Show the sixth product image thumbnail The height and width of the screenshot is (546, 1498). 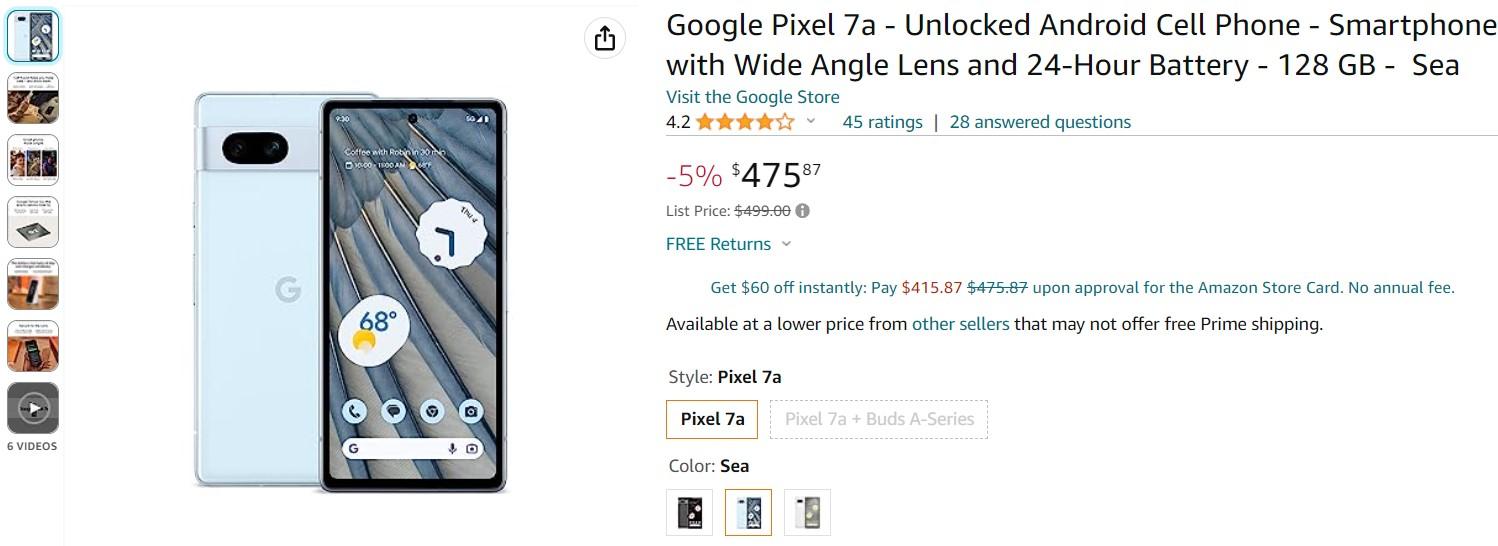point(33,346)
